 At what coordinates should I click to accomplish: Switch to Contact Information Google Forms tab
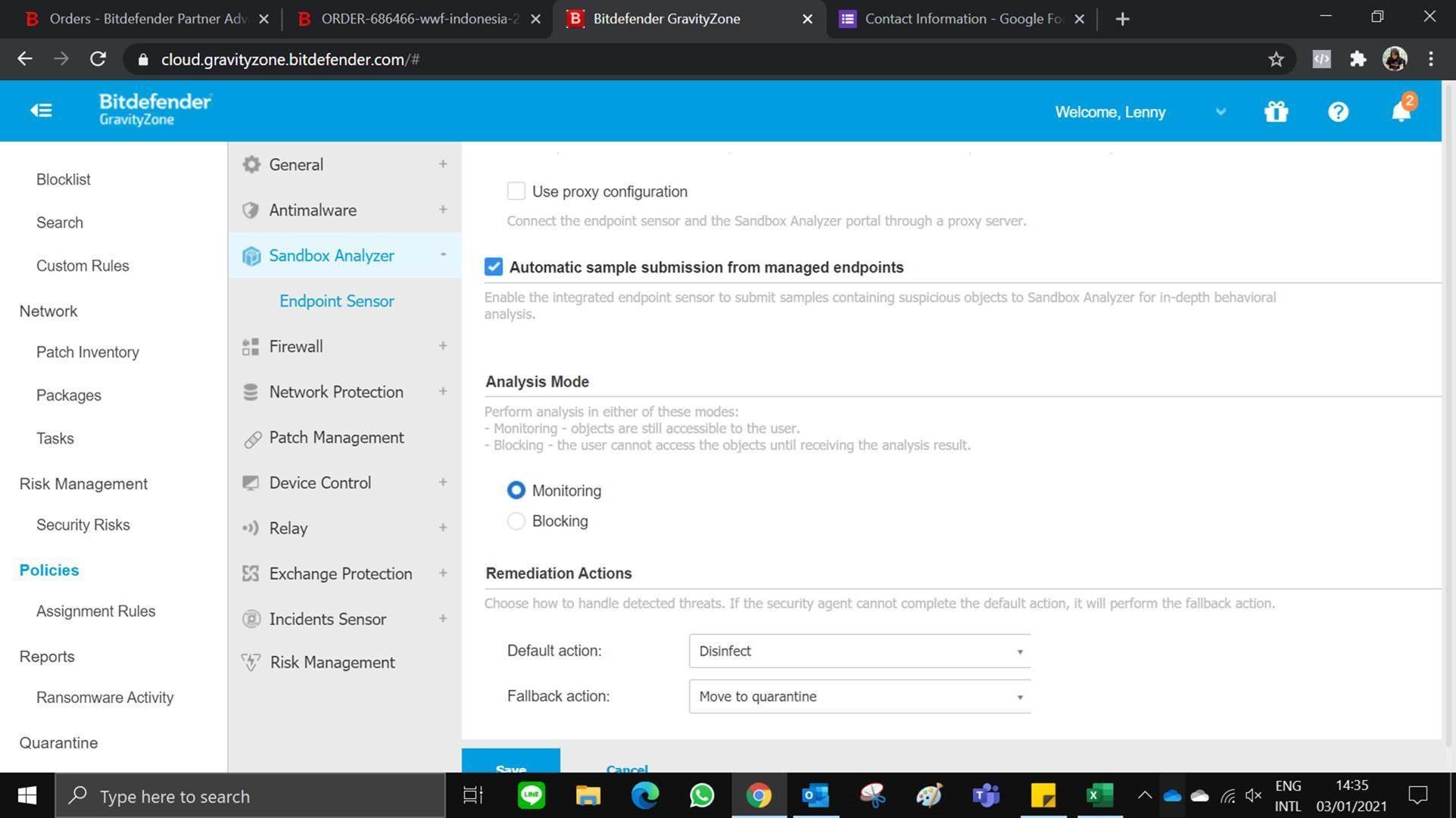coord(962,19)
